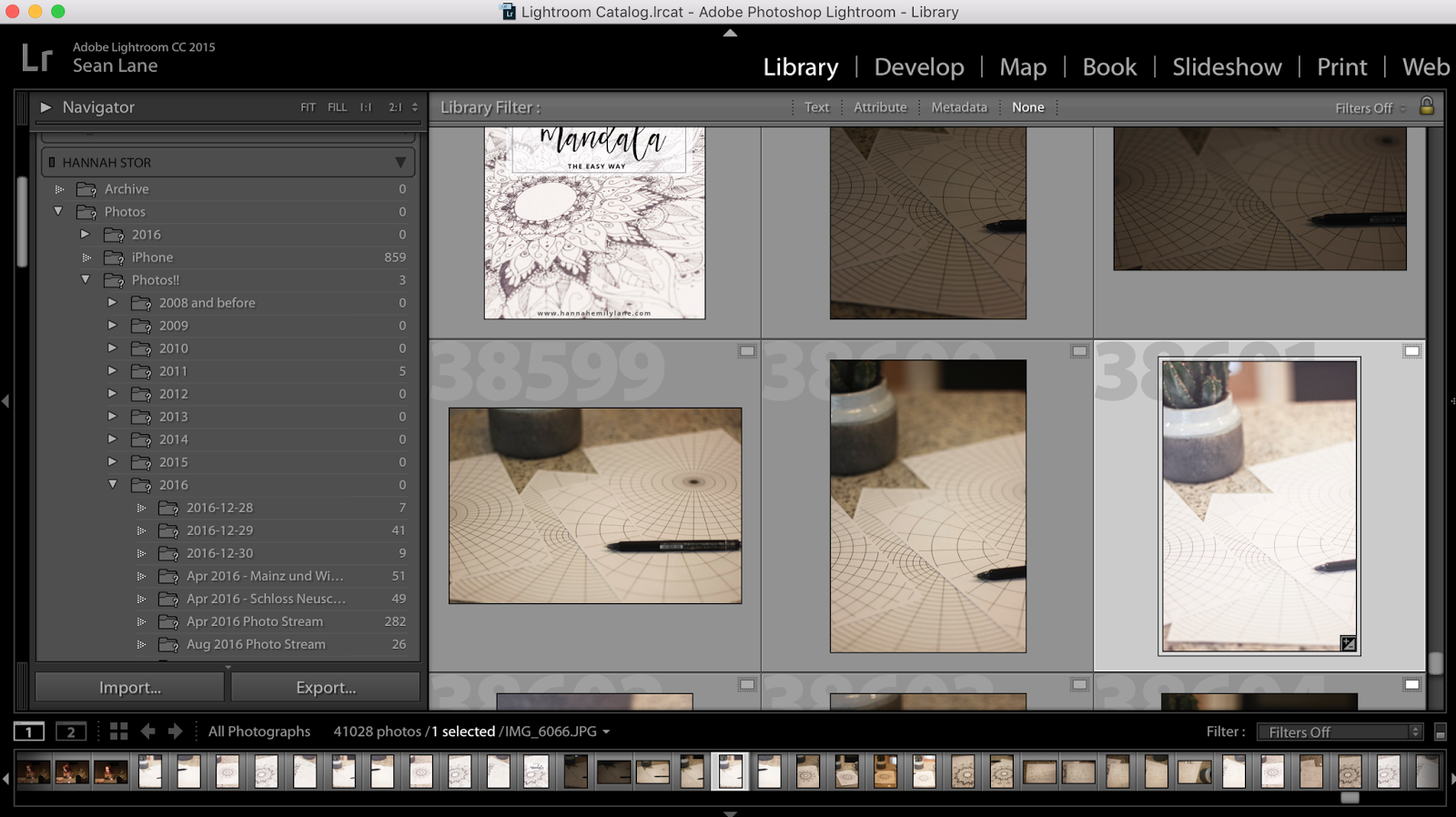
Task: Click the filmstrip horizontal scroll handle
Action: tap(1350, 797)
